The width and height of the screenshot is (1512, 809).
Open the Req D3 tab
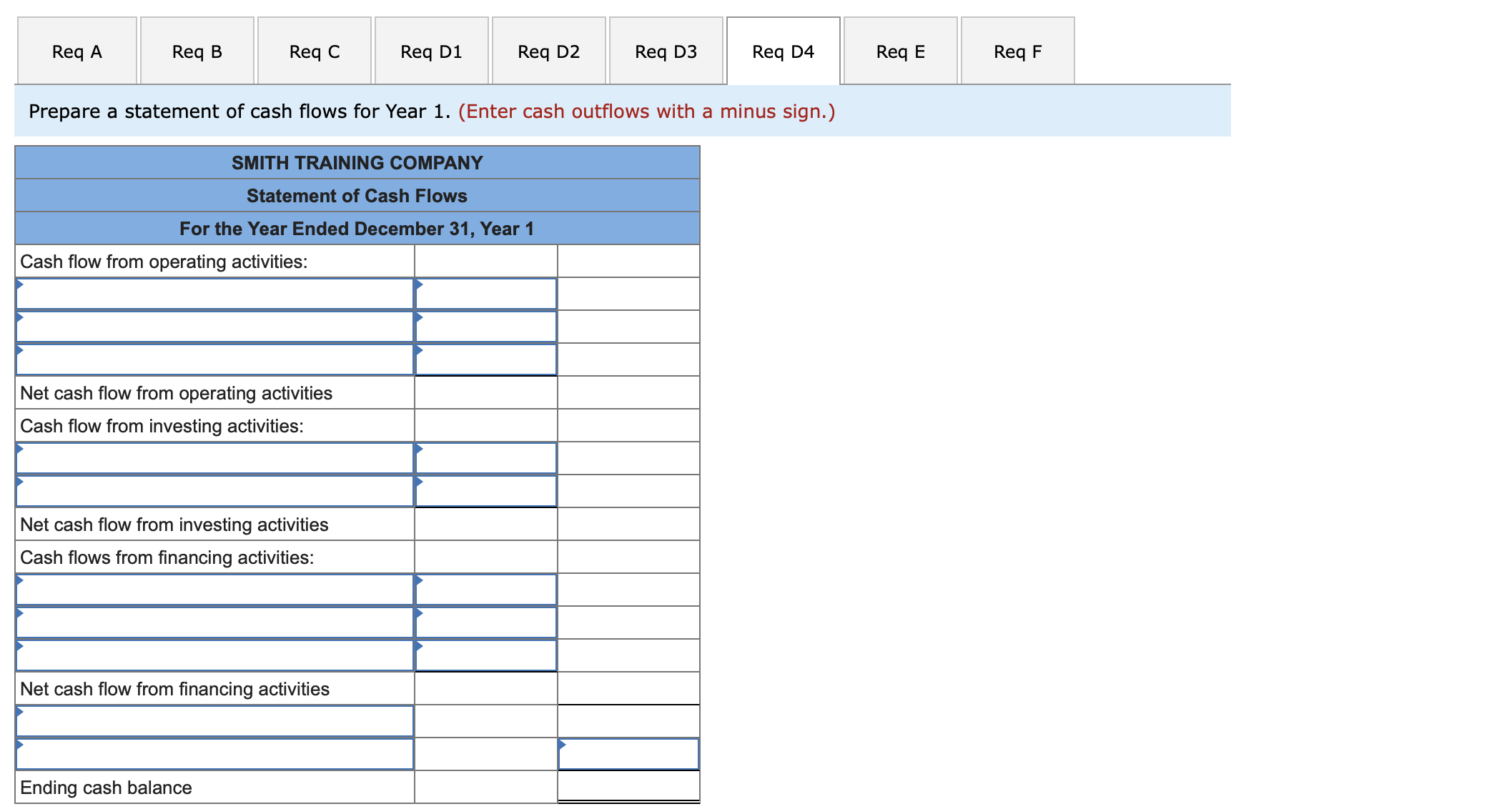tap(665, 51)
